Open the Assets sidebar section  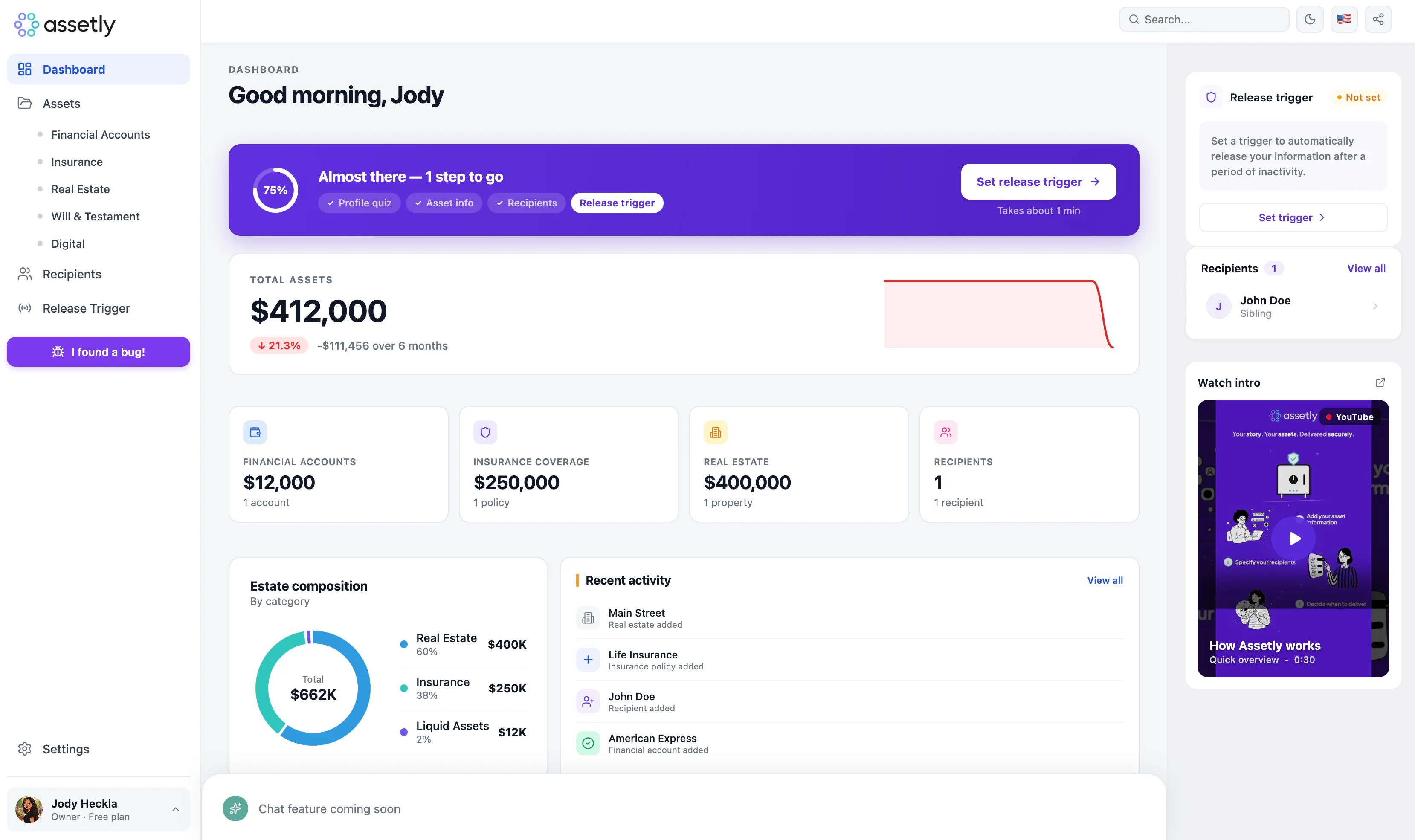click(99, 103)
